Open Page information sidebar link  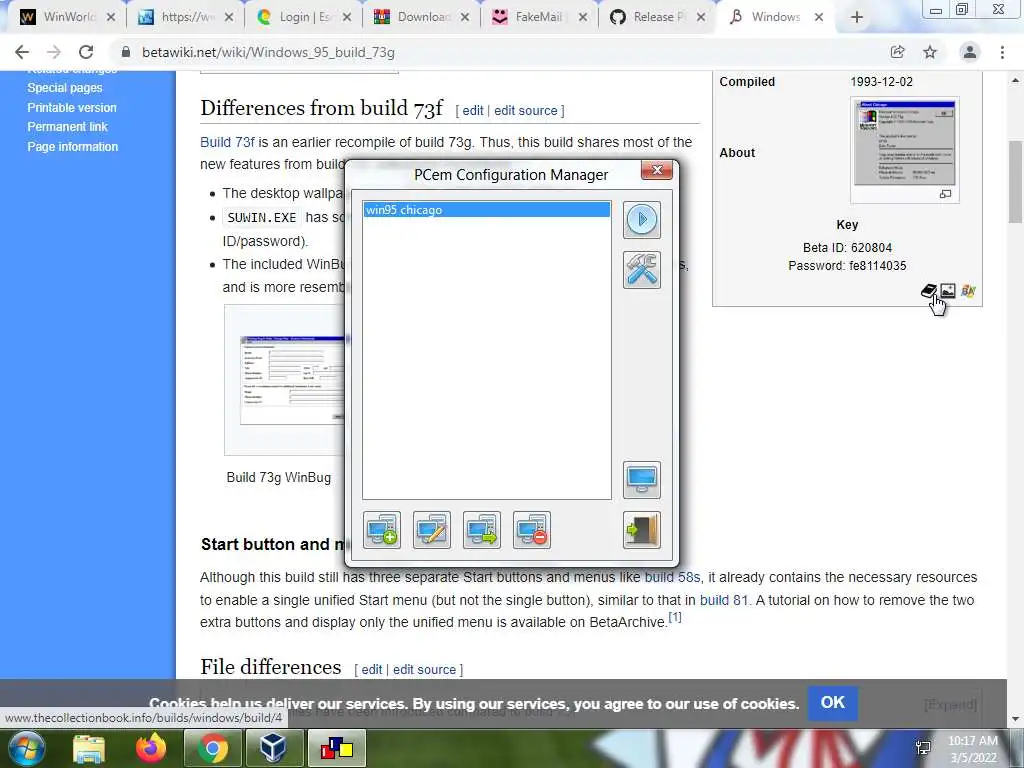[x=72, y=146]
